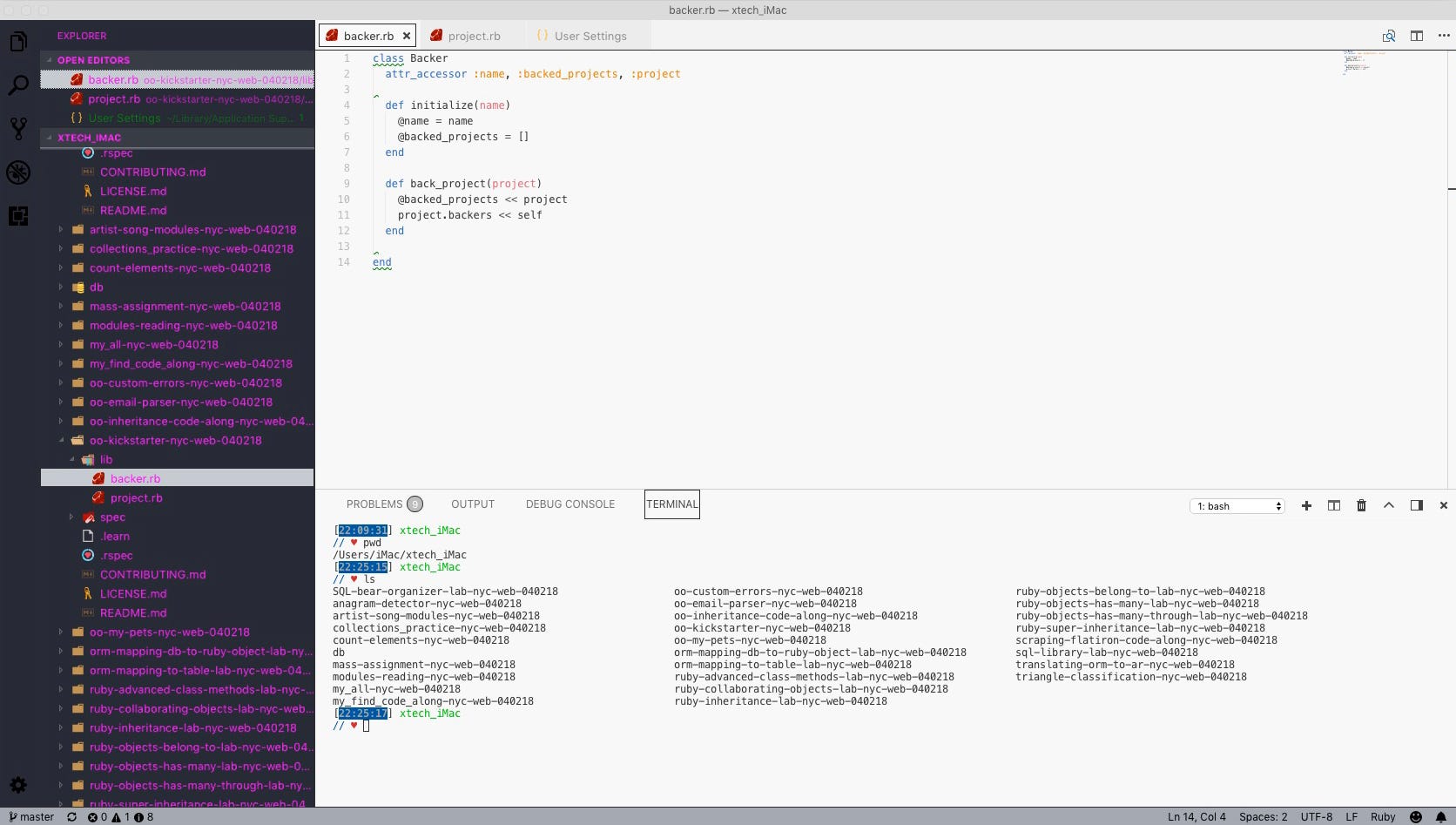Open the Search view in the activity bar
The image size is (1456, 825).
coord(18,86)
